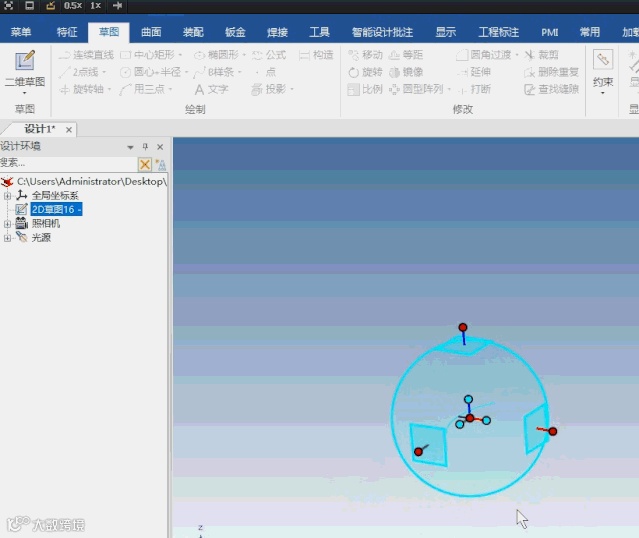Viewport: 639px width, 538px height.
Task: Open the 2点线 dropdown arrow
Action: pos(104,72)
